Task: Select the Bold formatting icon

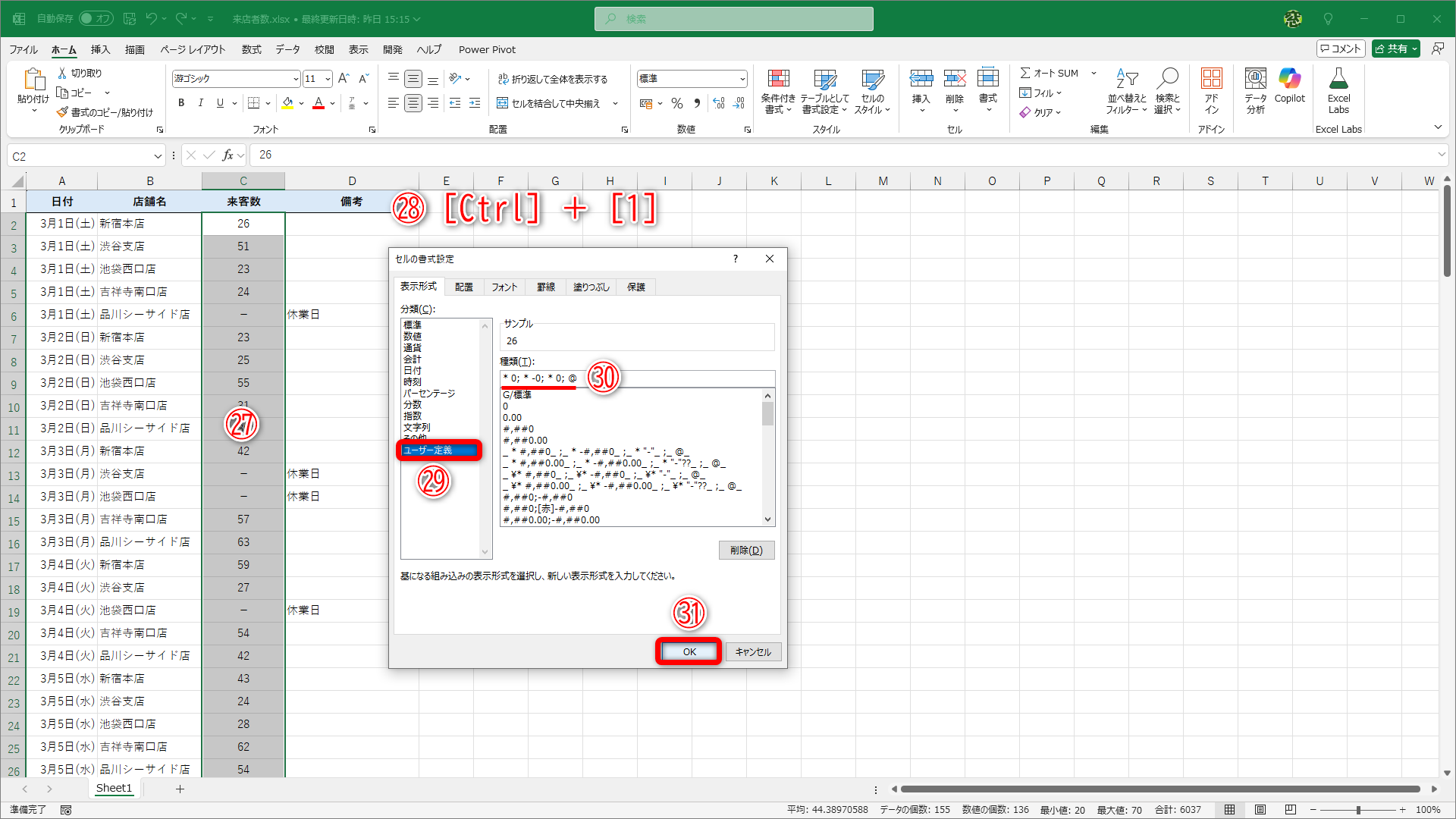Action: [x=181, y=103]
